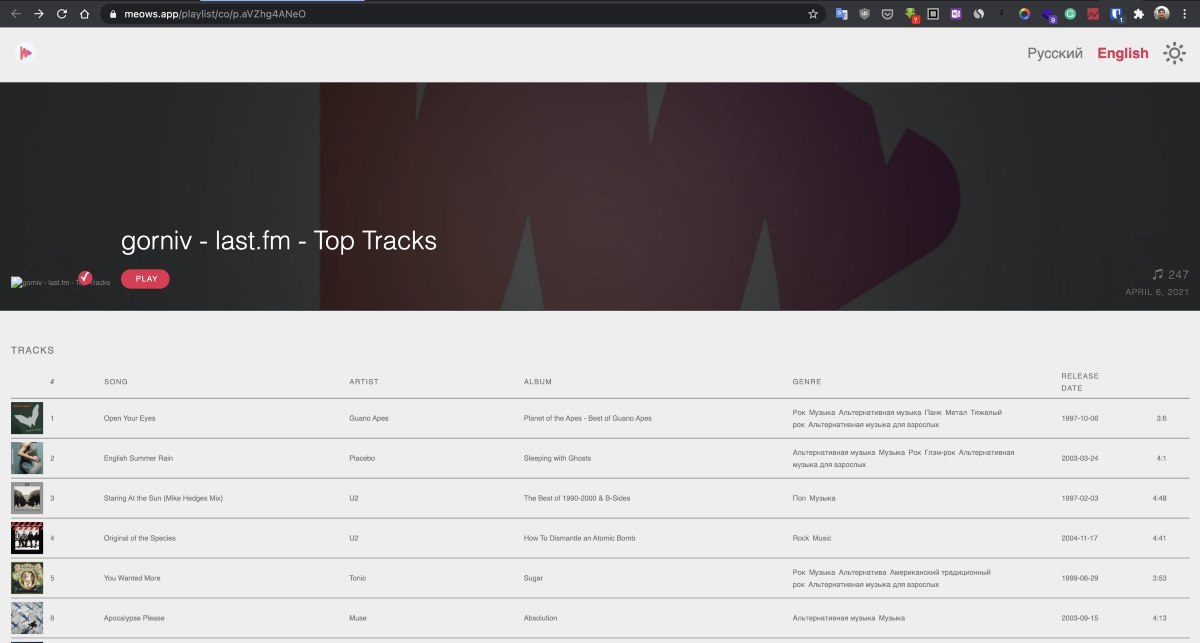1200x643 pixels.
Task: Click album art for You Wanted More
Action: [27, 578]
